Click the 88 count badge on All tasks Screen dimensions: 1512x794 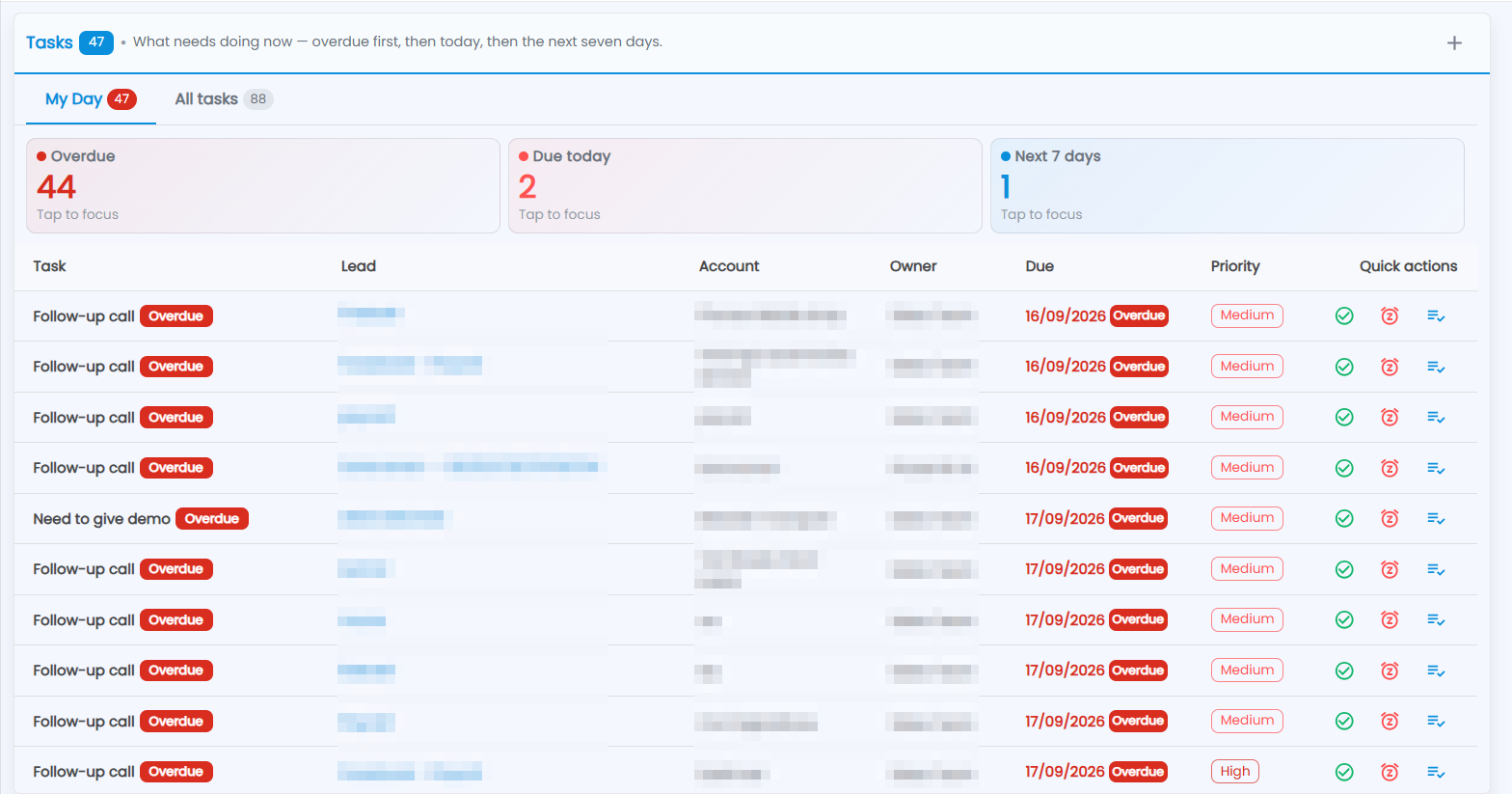coord(258,99)
